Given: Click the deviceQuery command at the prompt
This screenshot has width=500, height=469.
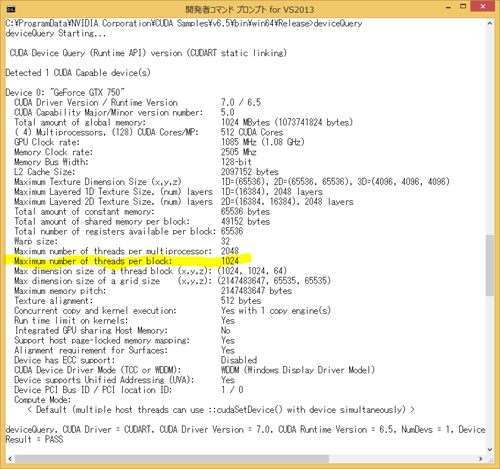Looking at the screenshot, I should [x=338, y=24].
